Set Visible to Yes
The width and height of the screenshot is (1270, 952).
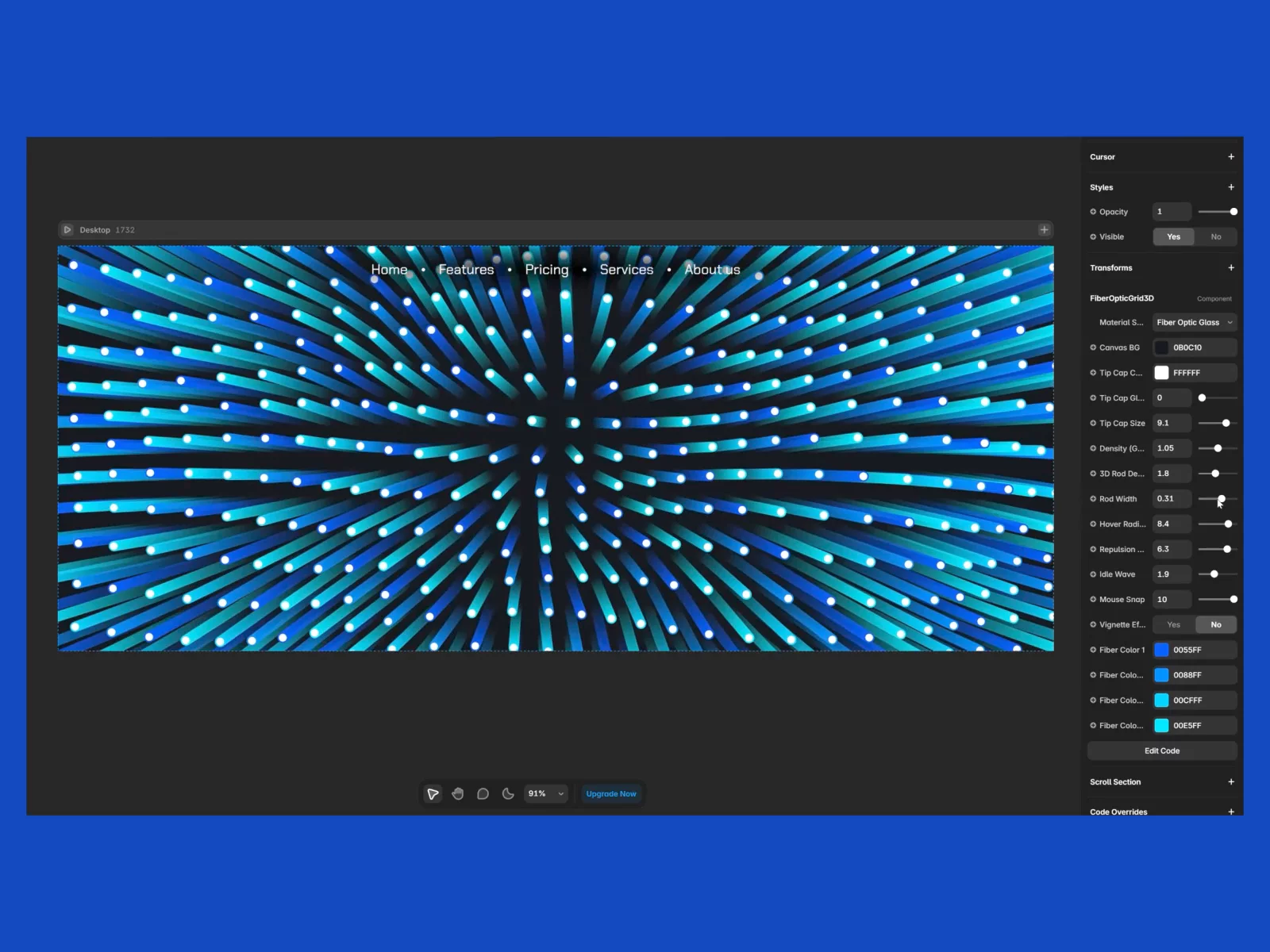(x=1174, y=236)
